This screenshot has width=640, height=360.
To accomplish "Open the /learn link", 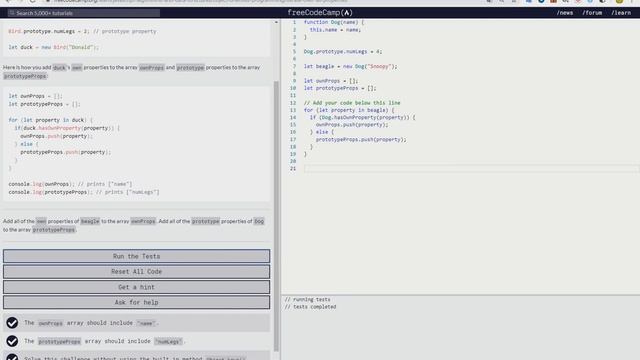I will coord(621,13).
